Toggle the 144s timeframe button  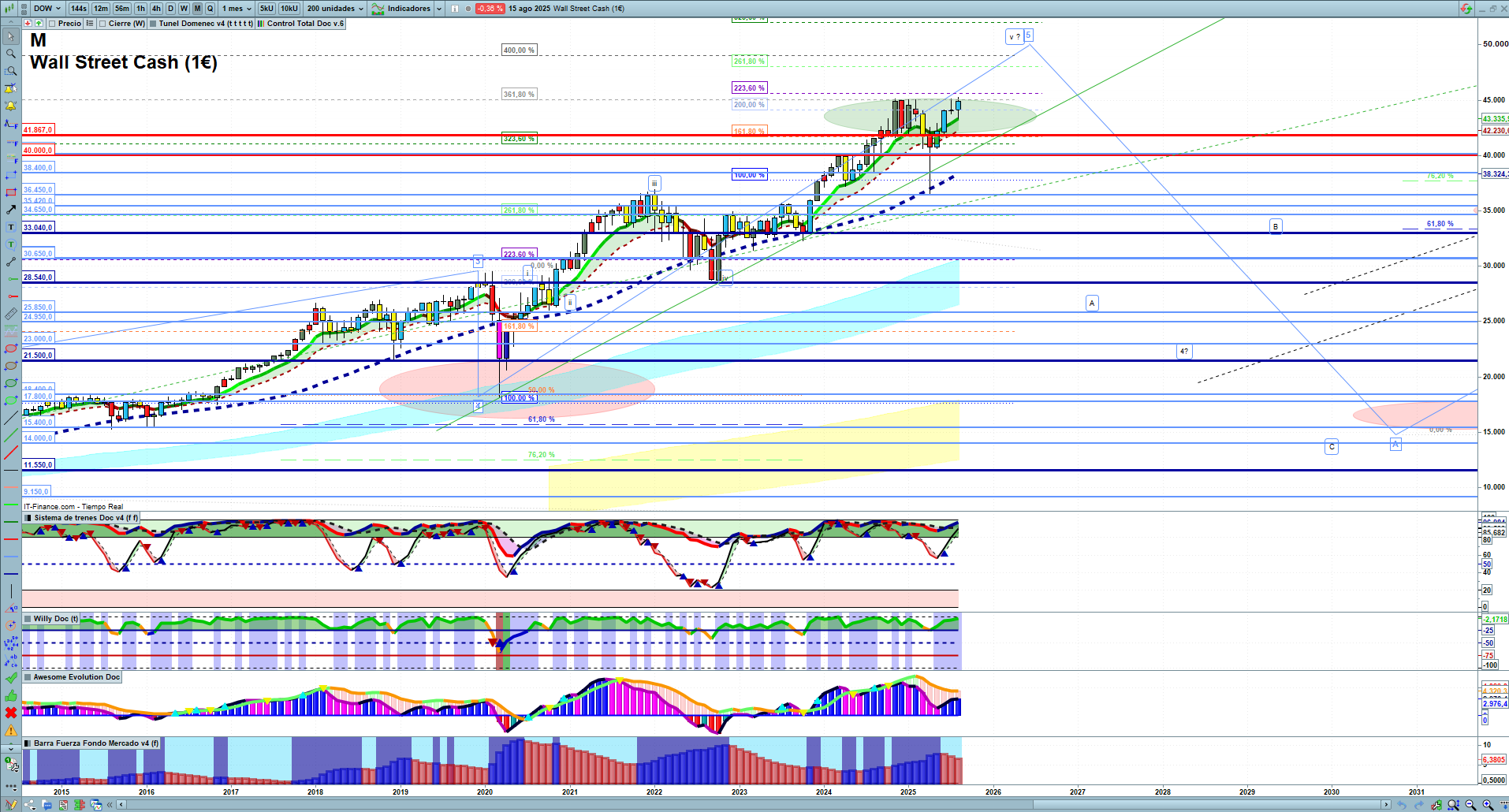point(78,9)
